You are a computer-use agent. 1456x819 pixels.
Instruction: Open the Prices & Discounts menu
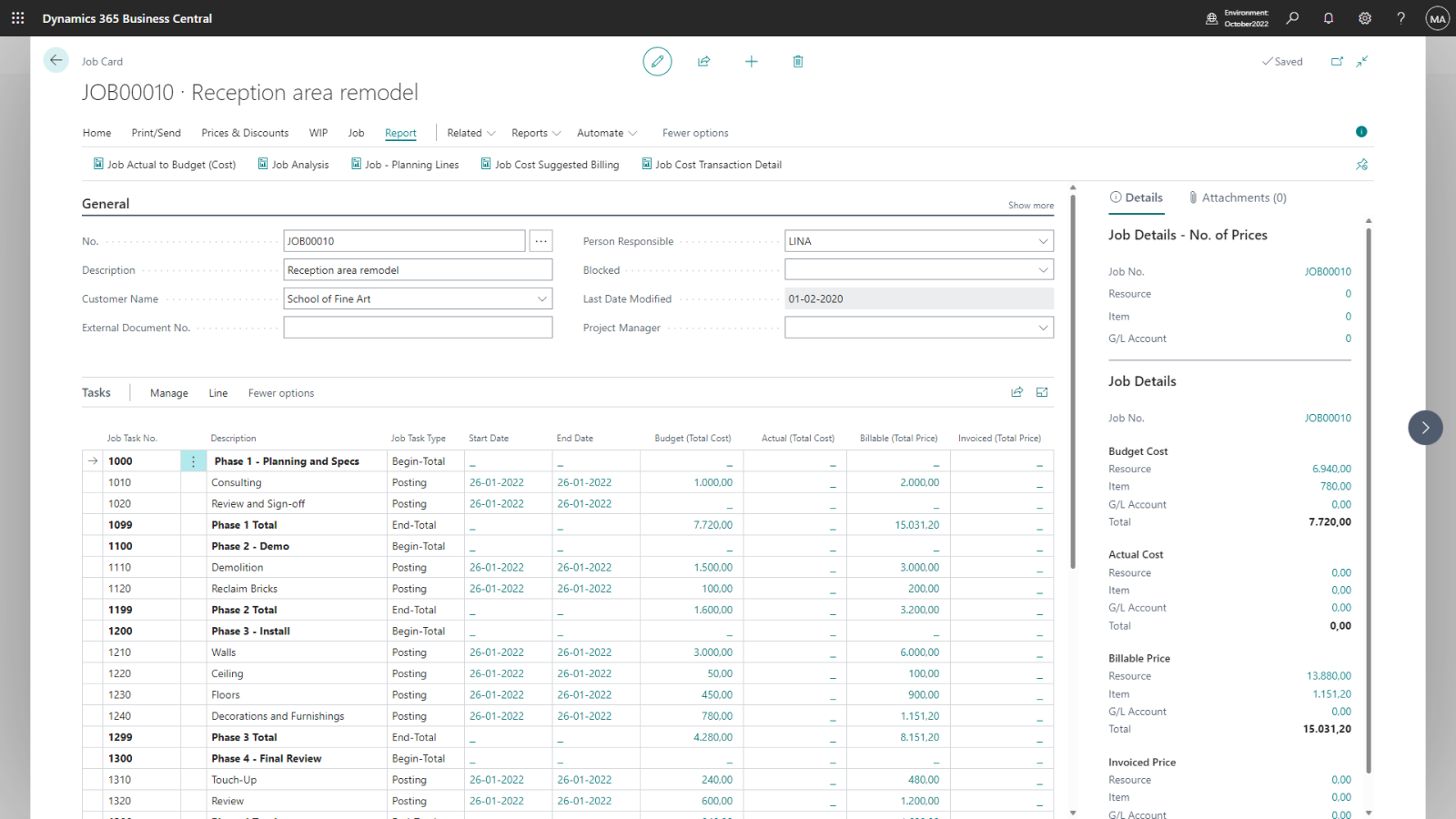[245, 133]
